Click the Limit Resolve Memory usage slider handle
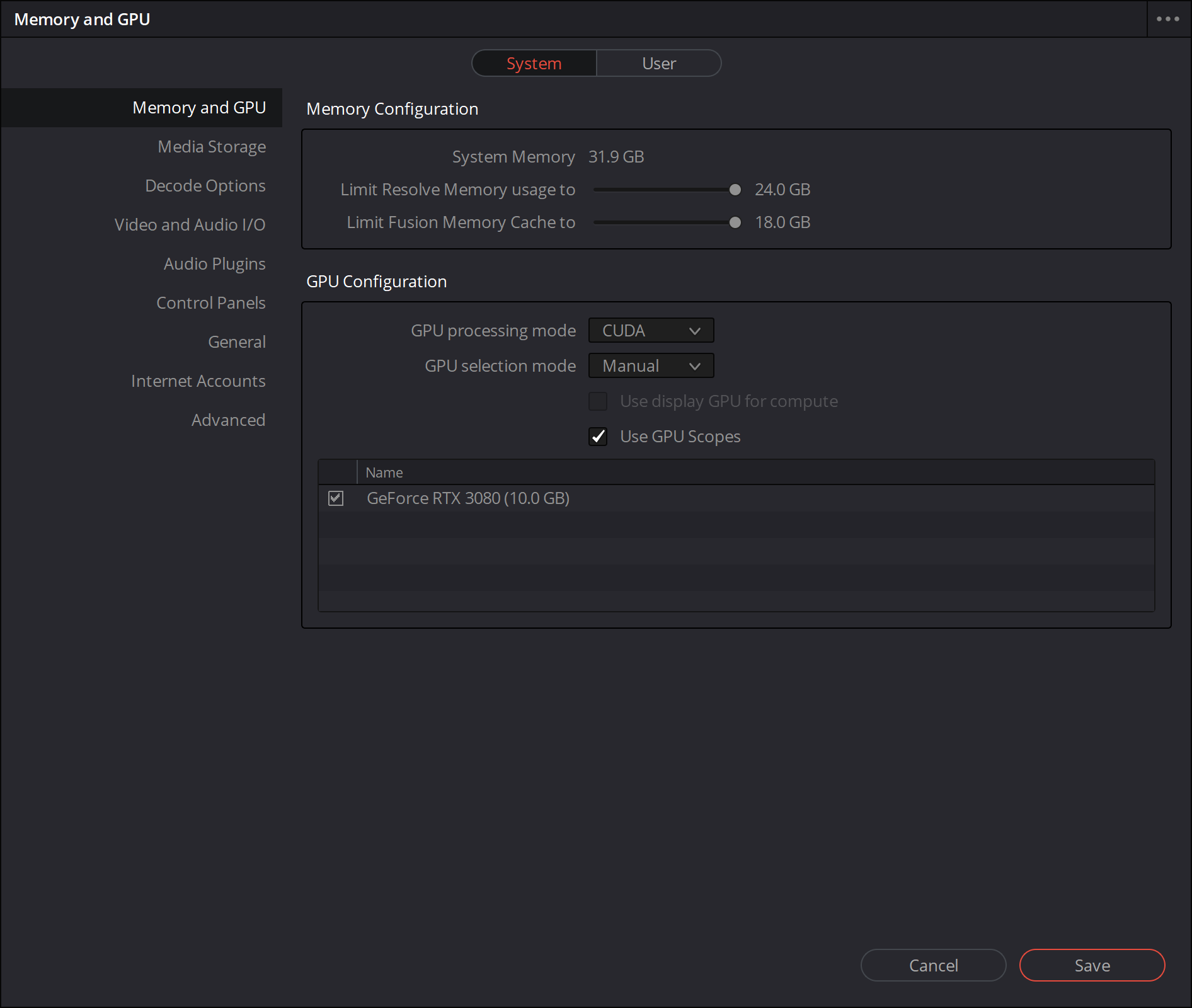Image resolution: width=1192 pixels, height=1008 pixels. [735, 190]
